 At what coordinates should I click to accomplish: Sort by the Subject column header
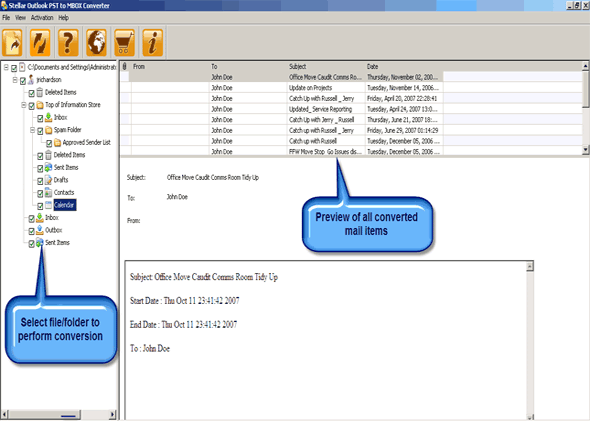(x=326, y=67)
